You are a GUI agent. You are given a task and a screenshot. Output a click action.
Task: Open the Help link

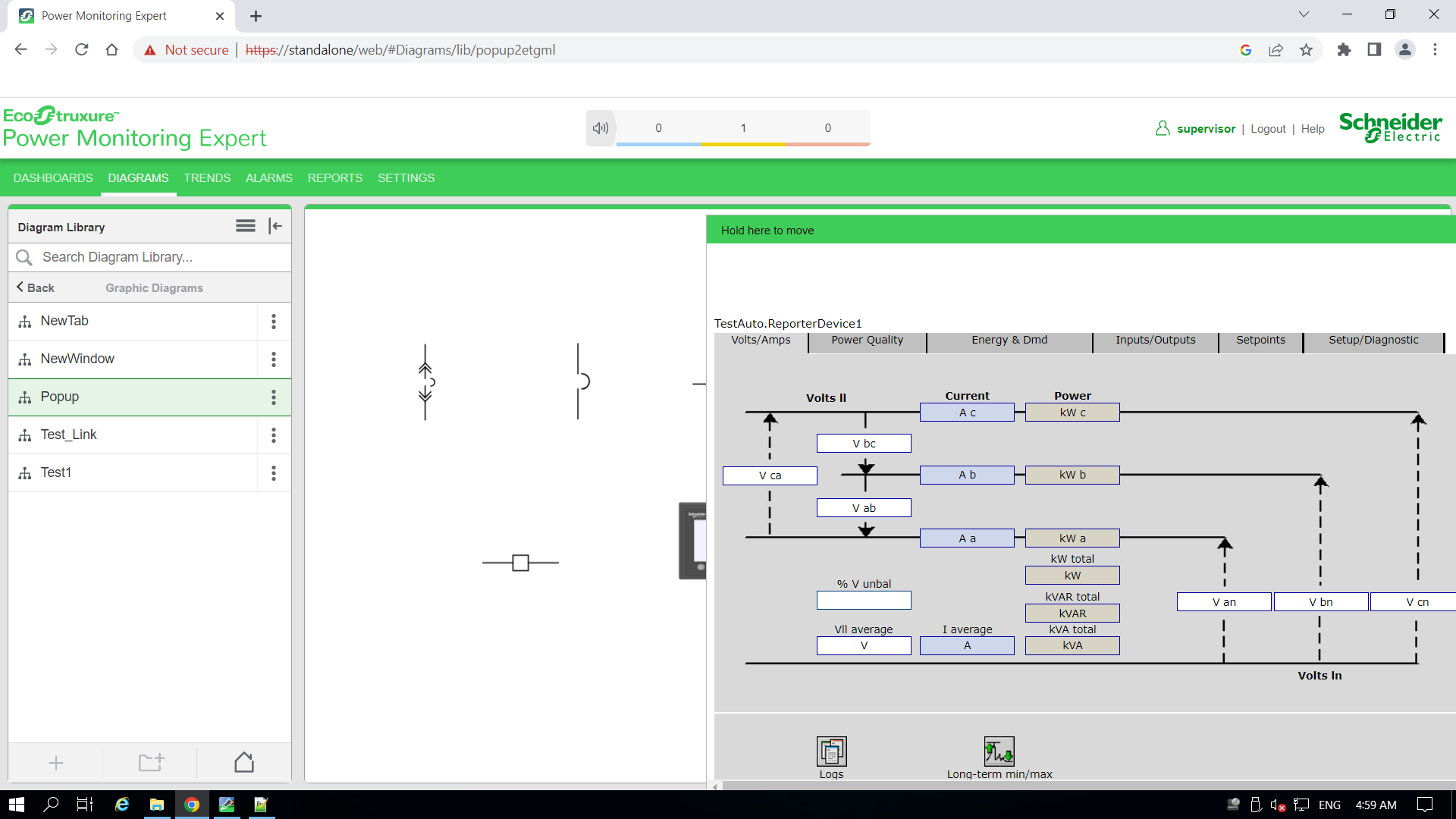[x=1313, y=129]
